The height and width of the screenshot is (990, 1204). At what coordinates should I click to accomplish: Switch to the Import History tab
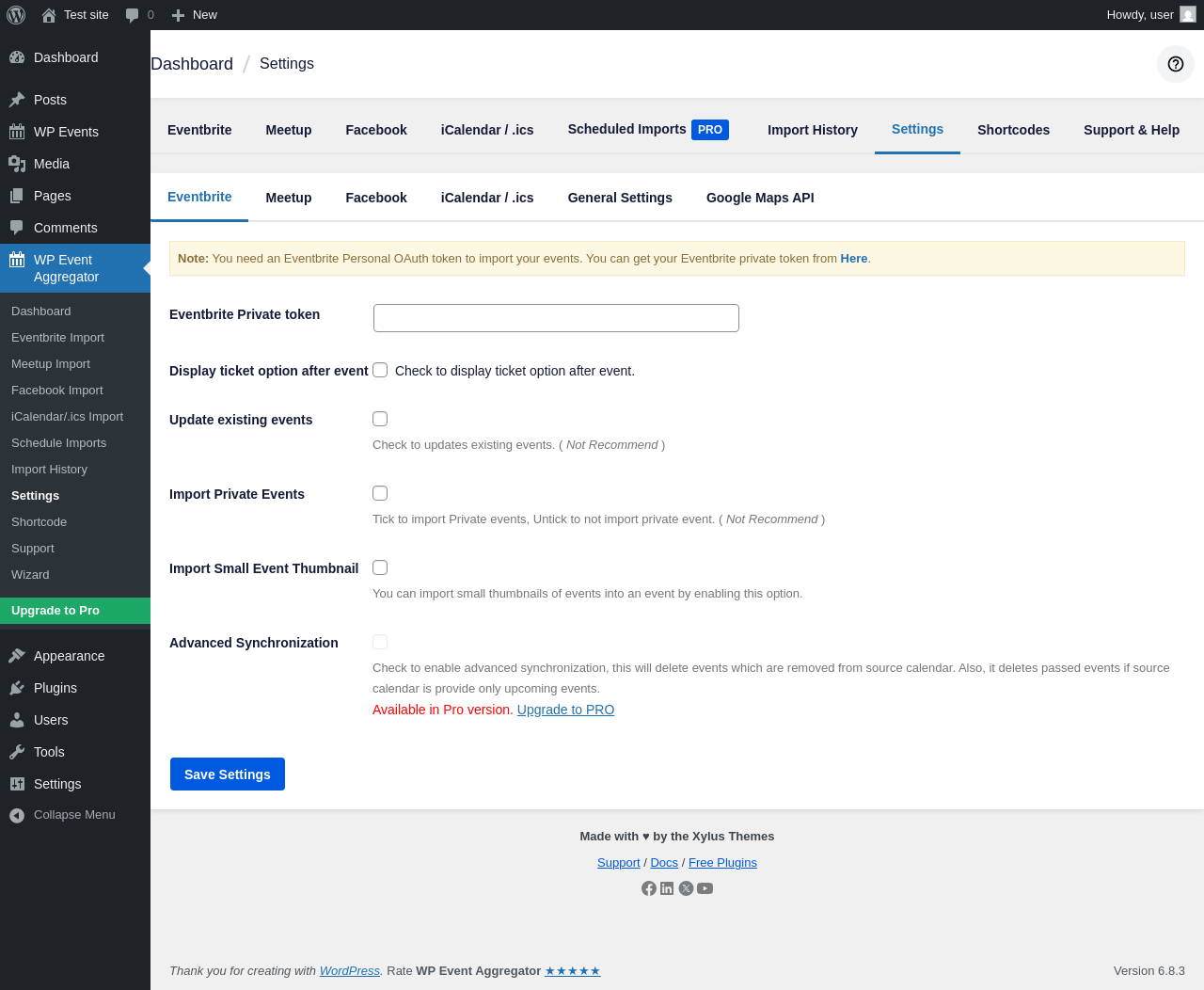[813, 130]
